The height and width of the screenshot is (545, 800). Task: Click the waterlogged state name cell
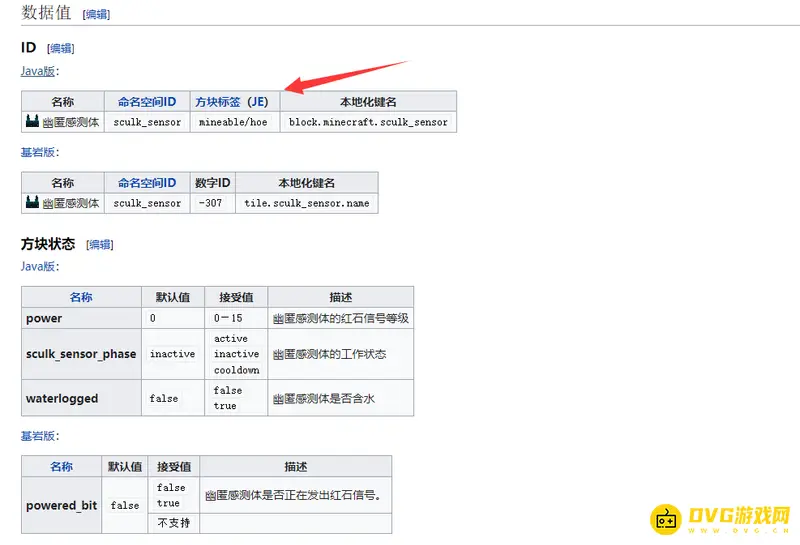click(x=62, y=398)
